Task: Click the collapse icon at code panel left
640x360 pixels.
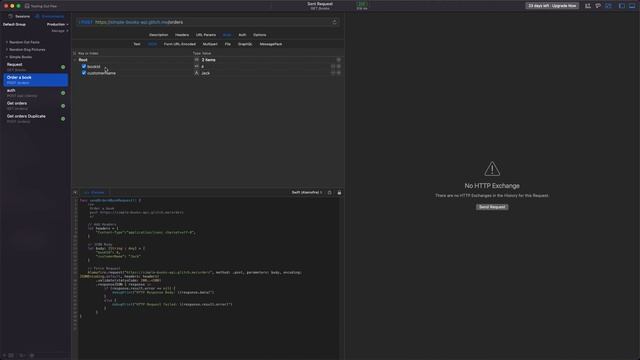Action: coord(75,192)
